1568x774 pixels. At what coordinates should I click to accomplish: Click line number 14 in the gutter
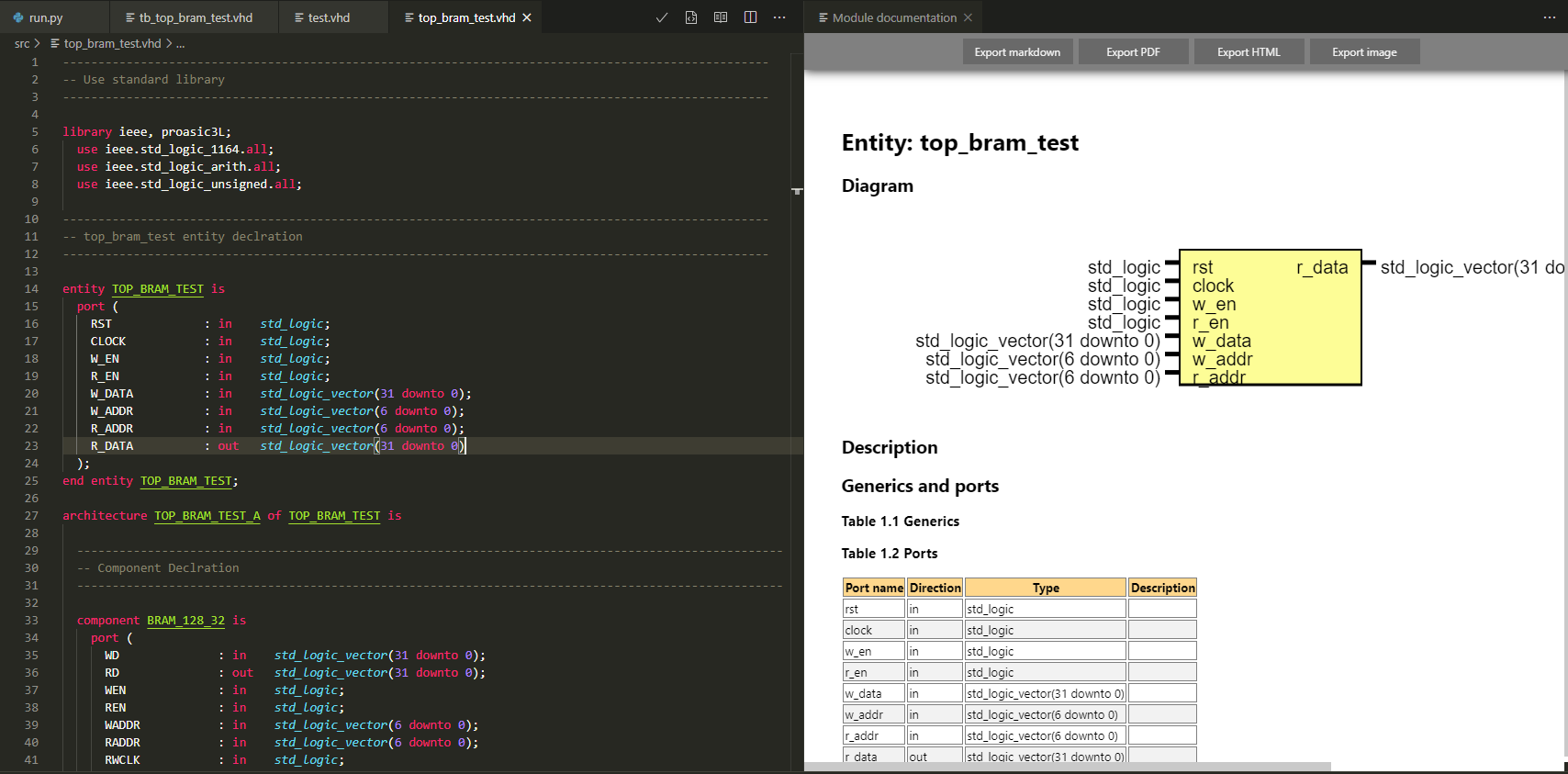tap(31, 289)
